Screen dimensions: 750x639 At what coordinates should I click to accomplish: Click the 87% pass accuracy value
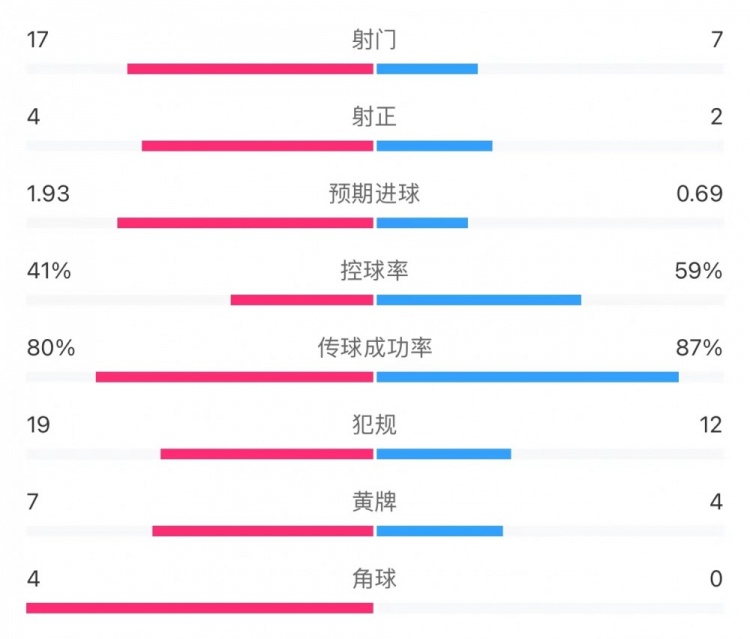[x=698, y=348]
